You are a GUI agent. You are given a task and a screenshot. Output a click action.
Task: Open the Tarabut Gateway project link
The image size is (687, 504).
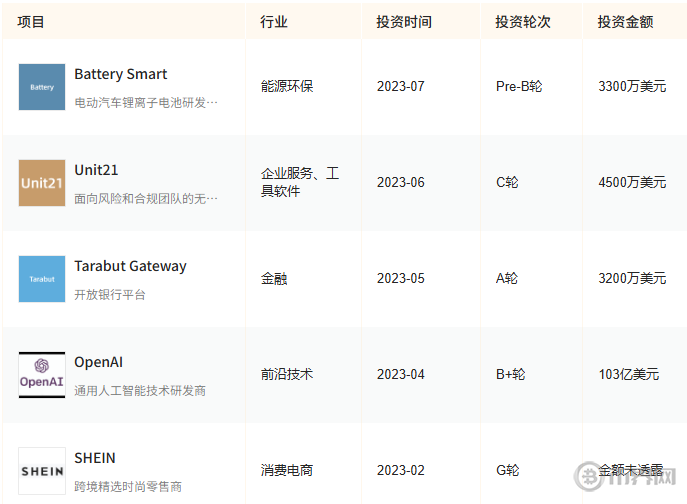point(130,266)
